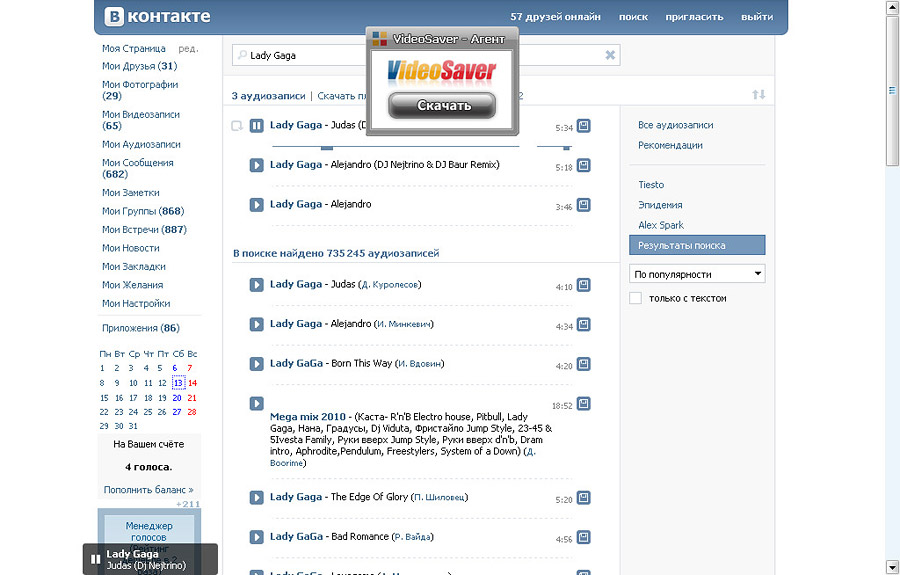
Task: Pause the playing Lady Gaga Judas track
Action: pyautogui.click(x=256, y=125)
